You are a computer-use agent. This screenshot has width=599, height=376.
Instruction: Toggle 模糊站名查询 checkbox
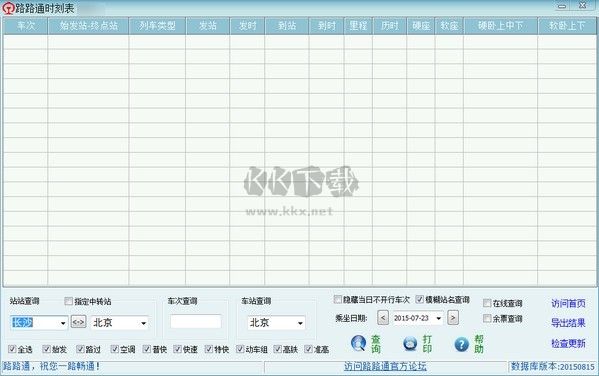coord(419,299)
